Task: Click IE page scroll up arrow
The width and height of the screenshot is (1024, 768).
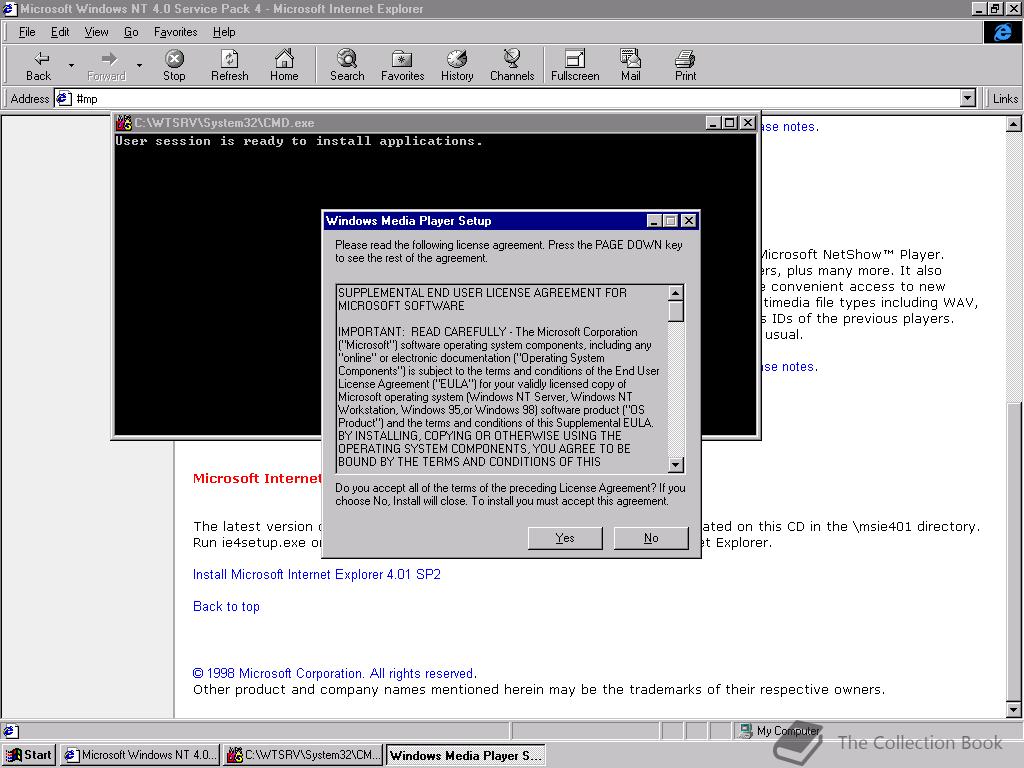Action: coord(1014,124)
